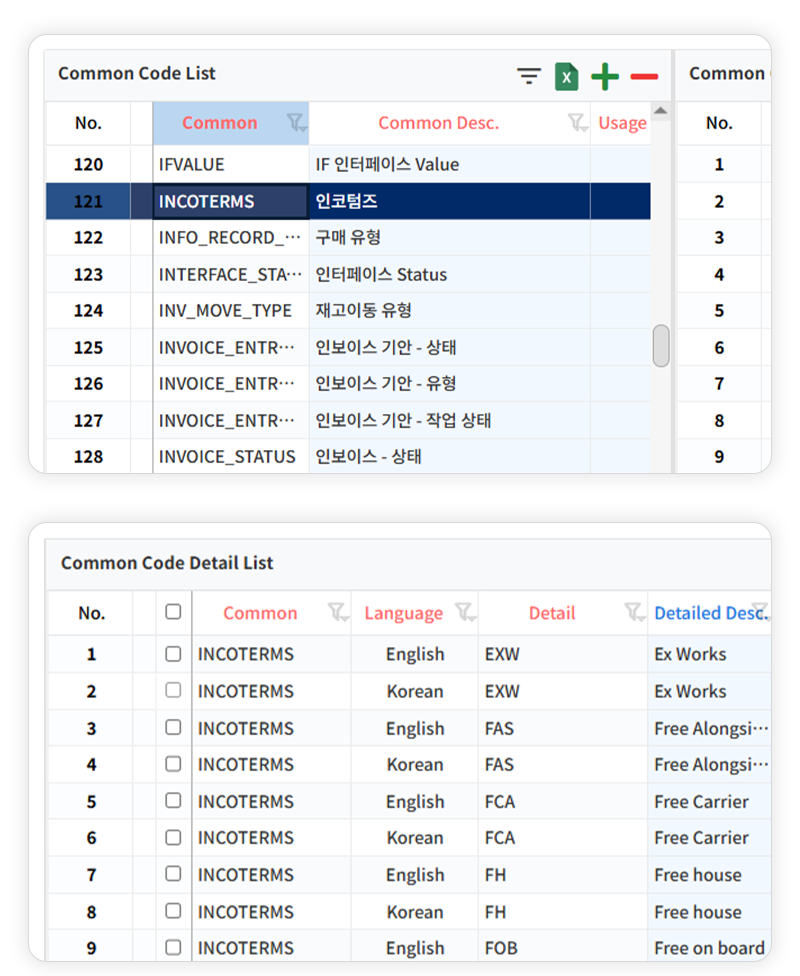The height and width of the screenshot is (976, 800).
Task: Check the box for row 1 EXW English
Action: click(x=173, y=653)
